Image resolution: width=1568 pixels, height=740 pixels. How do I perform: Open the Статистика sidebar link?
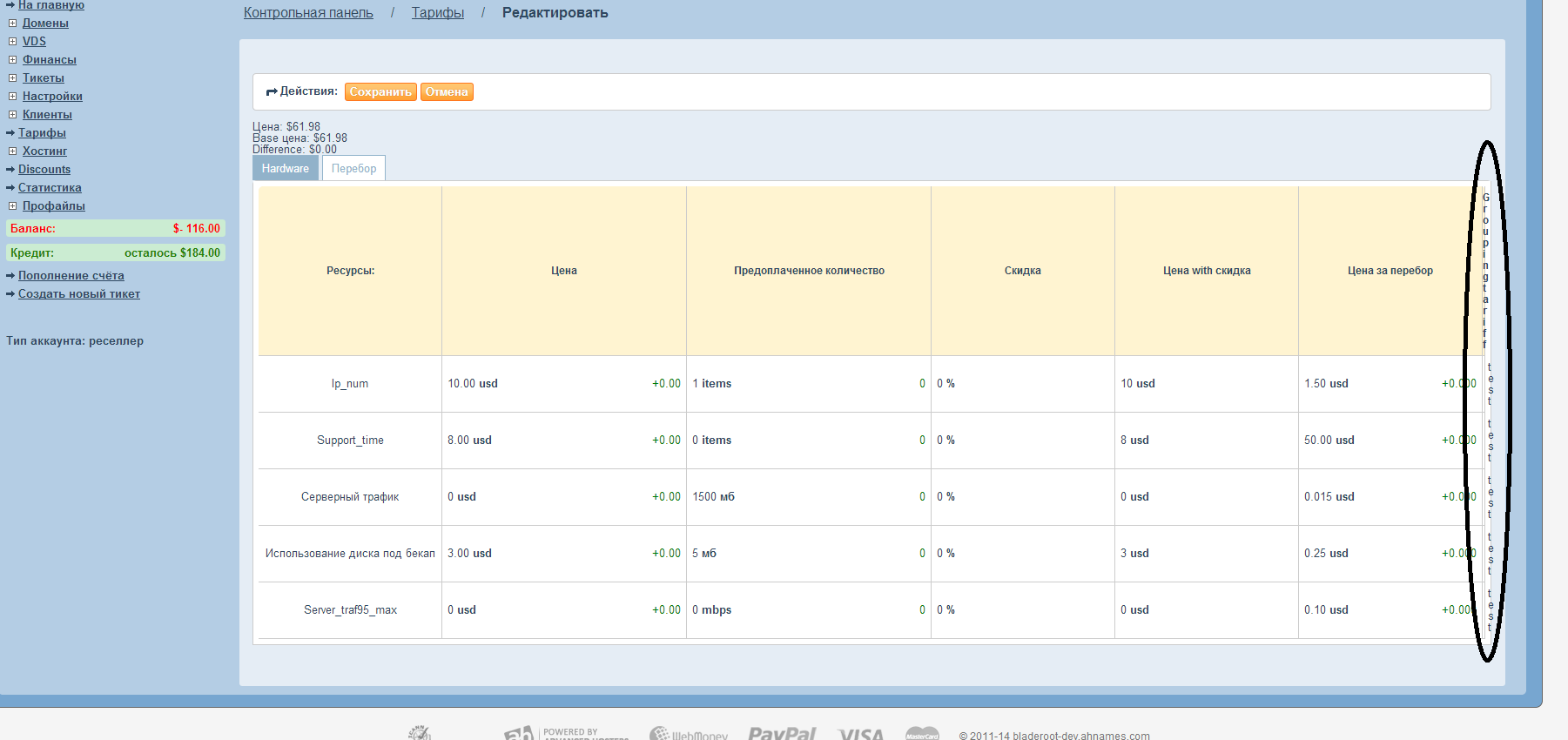click(50, 188)
